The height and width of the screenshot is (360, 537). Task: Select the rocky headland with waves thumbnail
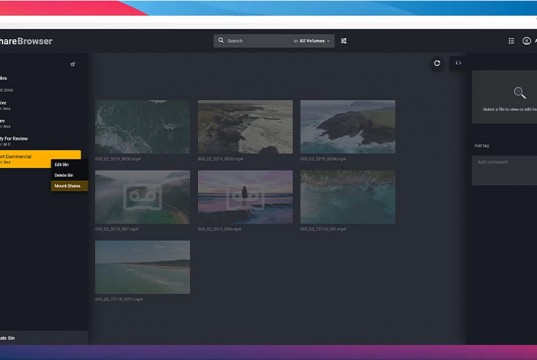[348, 127]
